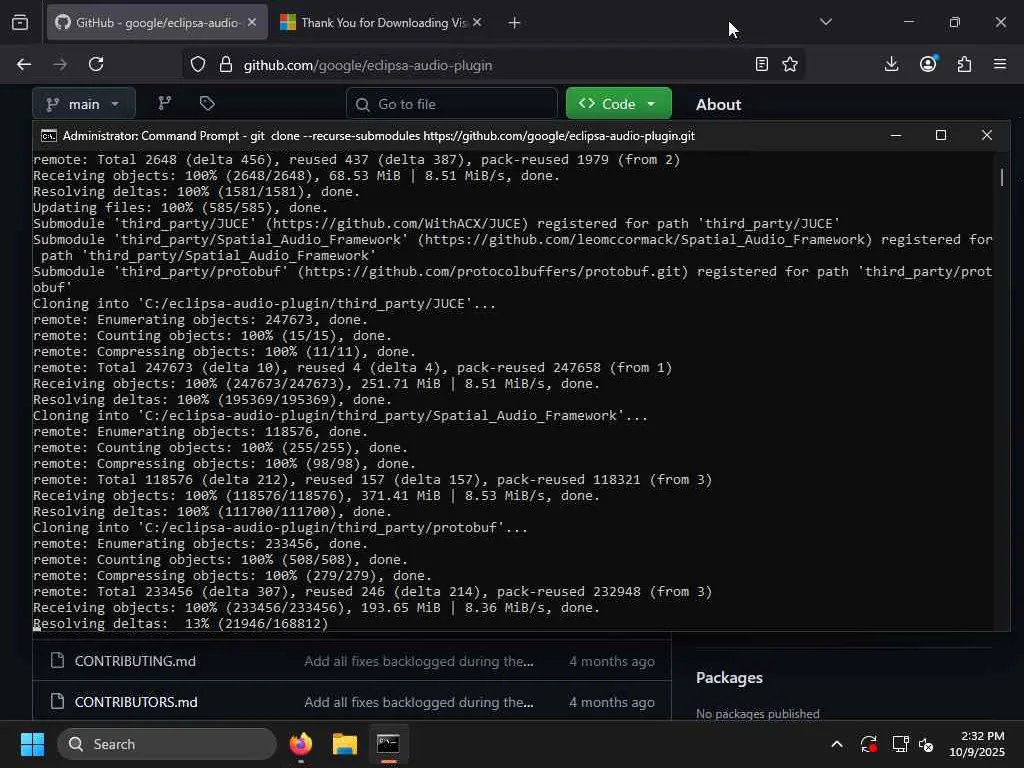
Task: Click the CONTRIBUTING.md file icon
Action: pyautogui.click(x=57, y=660)
